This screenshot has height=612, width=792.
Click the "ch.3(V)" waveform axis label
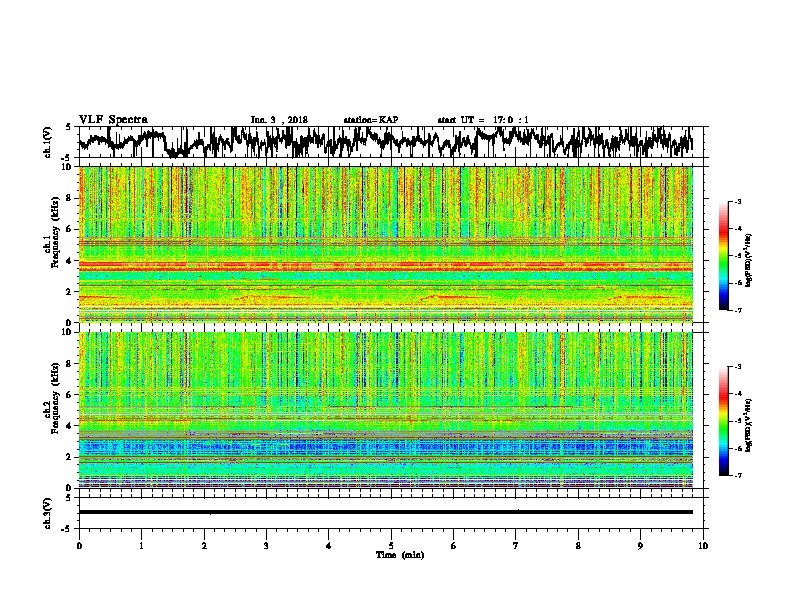(48, 513)
